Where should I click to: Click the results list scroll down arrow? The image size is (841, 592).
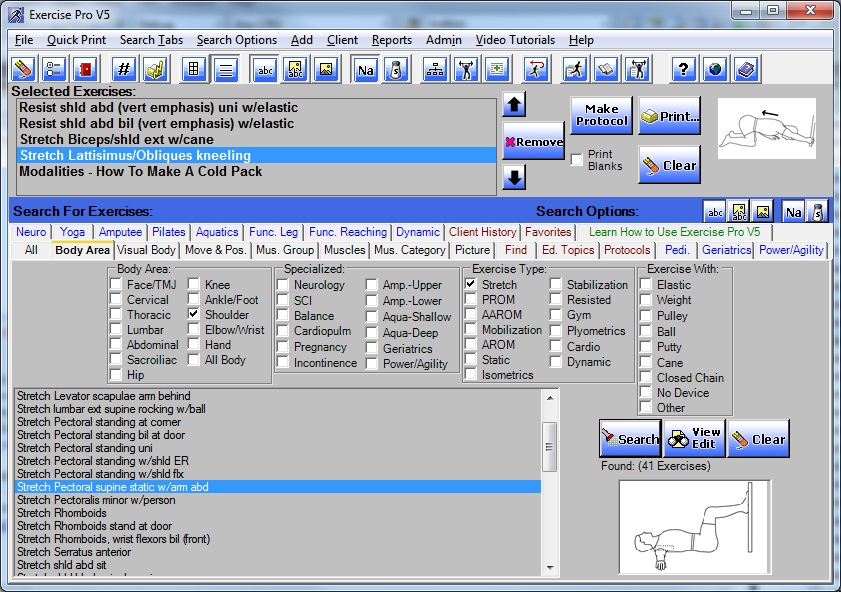pos(550,567)
